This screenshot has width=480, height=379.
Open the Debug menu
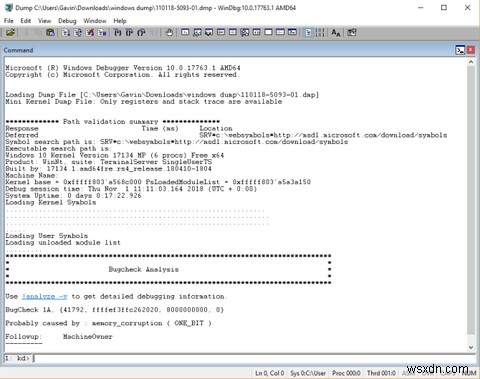[67, 21]
